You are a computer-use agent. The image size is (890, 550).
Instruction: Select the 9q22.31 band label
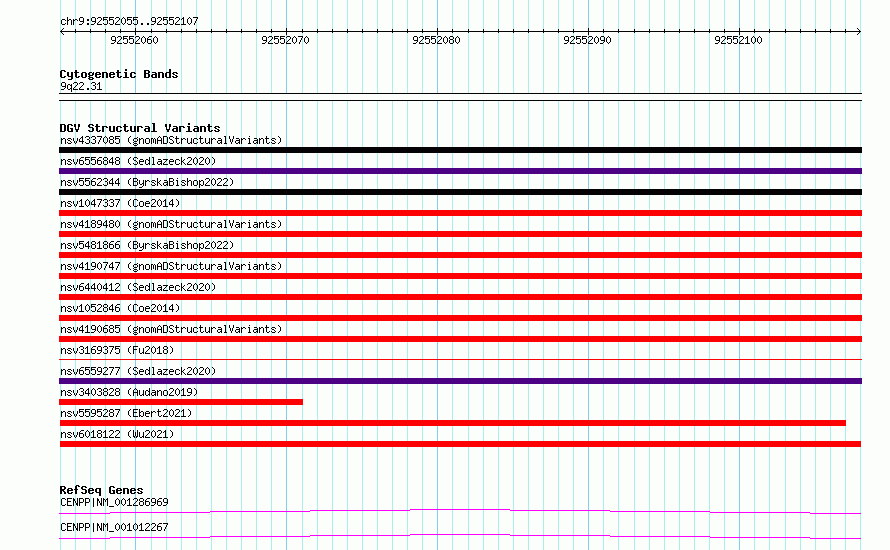[81, 86]
